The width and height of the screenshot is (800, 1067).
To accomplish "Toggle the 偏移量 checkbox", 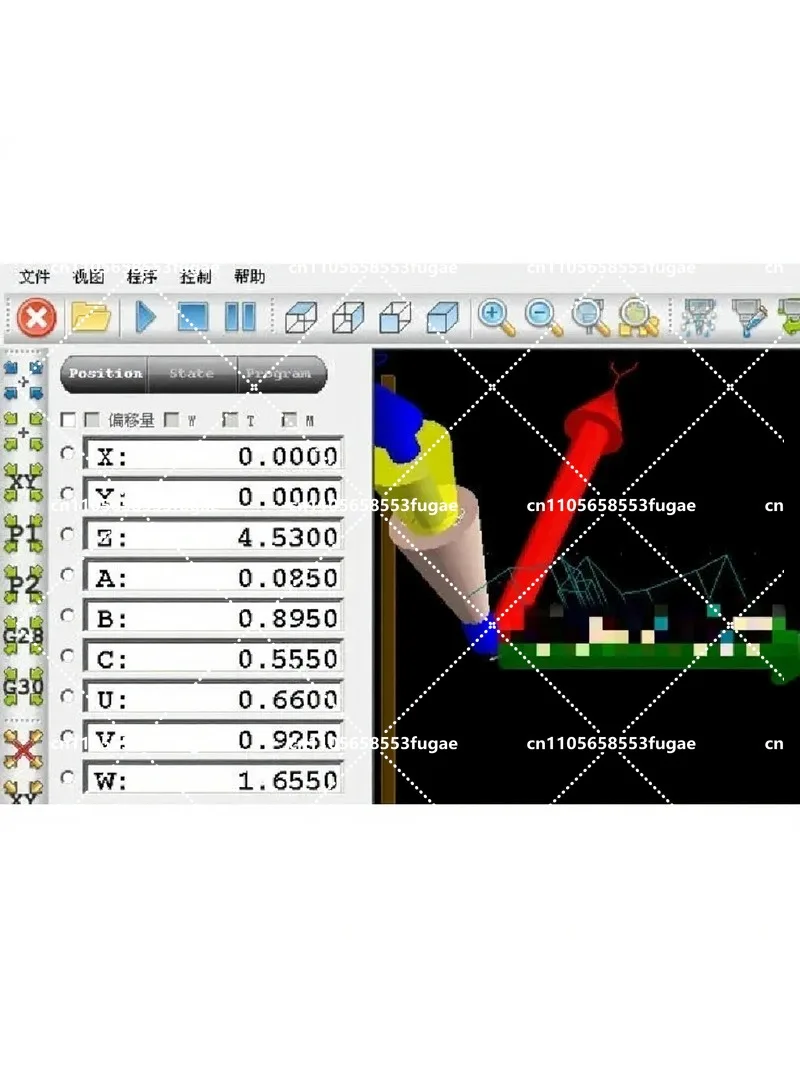I will pyautogui.click(x=92, y=420).
